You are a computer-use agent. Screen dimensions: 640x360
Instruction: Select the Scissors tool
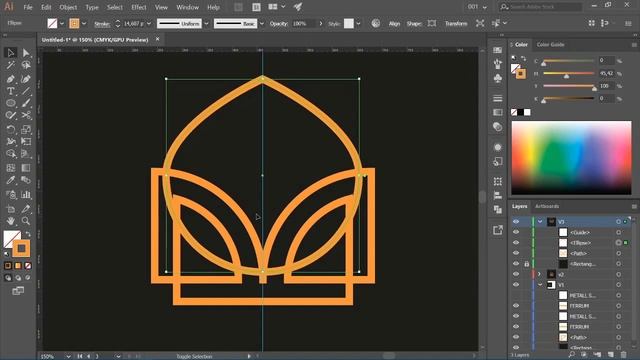click(26, 116)
